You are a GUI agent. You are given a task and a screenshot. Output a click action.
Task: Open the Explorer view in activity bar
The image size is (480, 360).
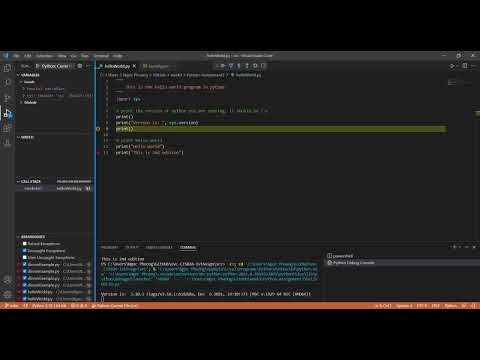(x=7, y=68)
